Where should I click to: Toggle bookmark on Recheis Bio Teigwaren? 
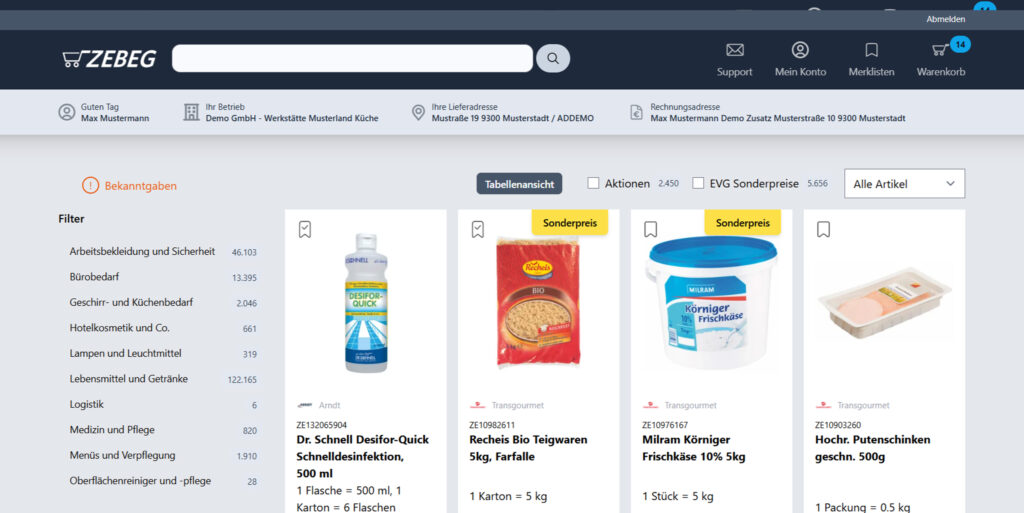(478, 229)
